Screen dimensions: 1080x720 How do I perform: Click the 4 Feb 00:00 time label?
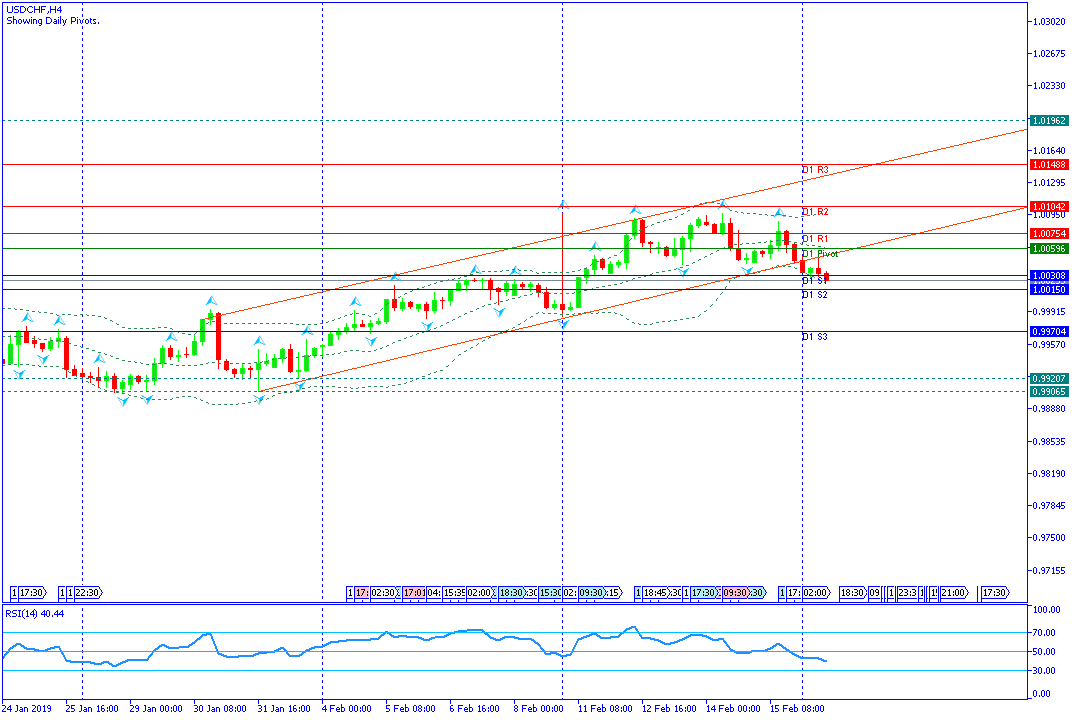[346, 708]
